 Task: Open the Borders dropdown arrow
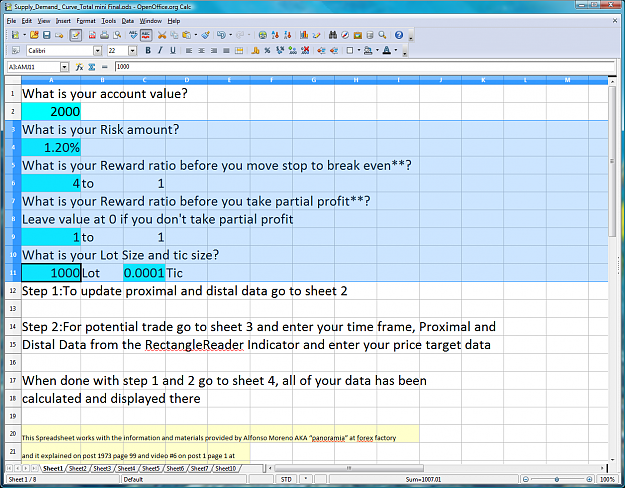tap(359, 51)
